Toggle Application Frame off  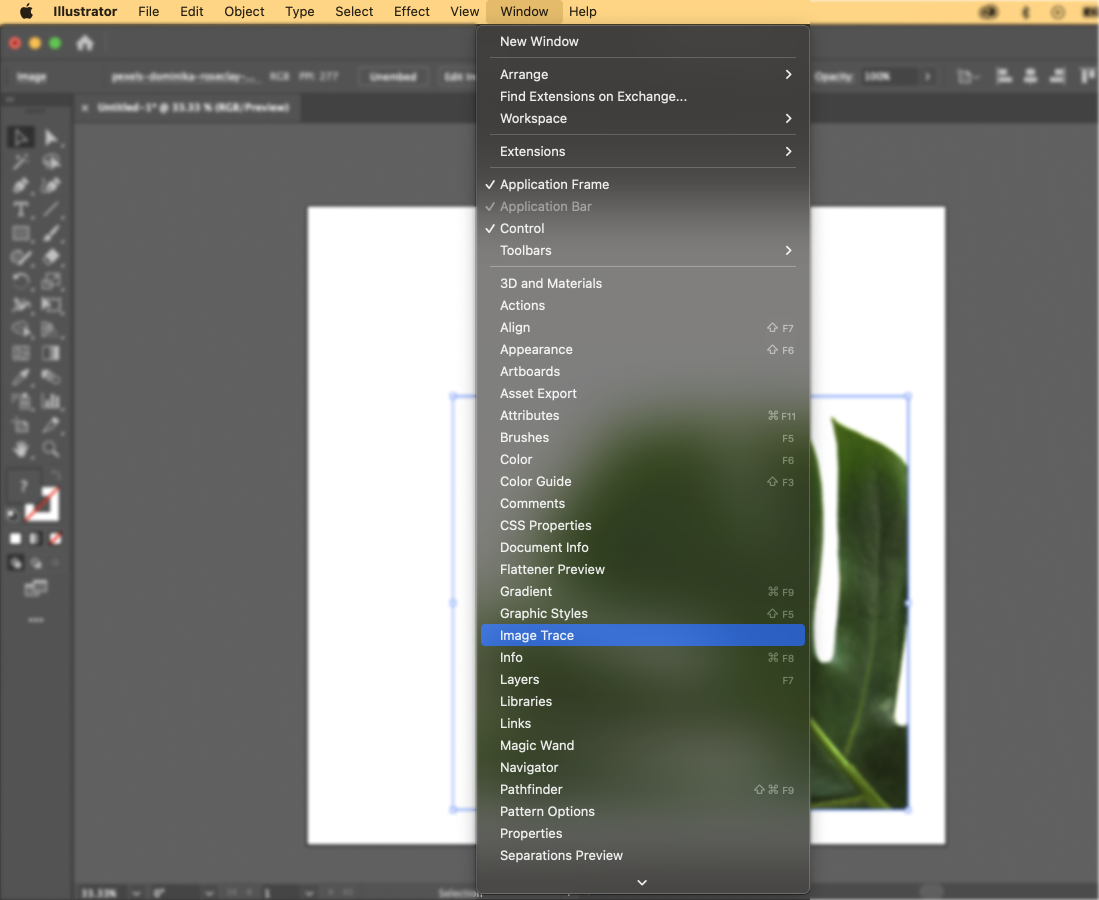pos(555,184)
